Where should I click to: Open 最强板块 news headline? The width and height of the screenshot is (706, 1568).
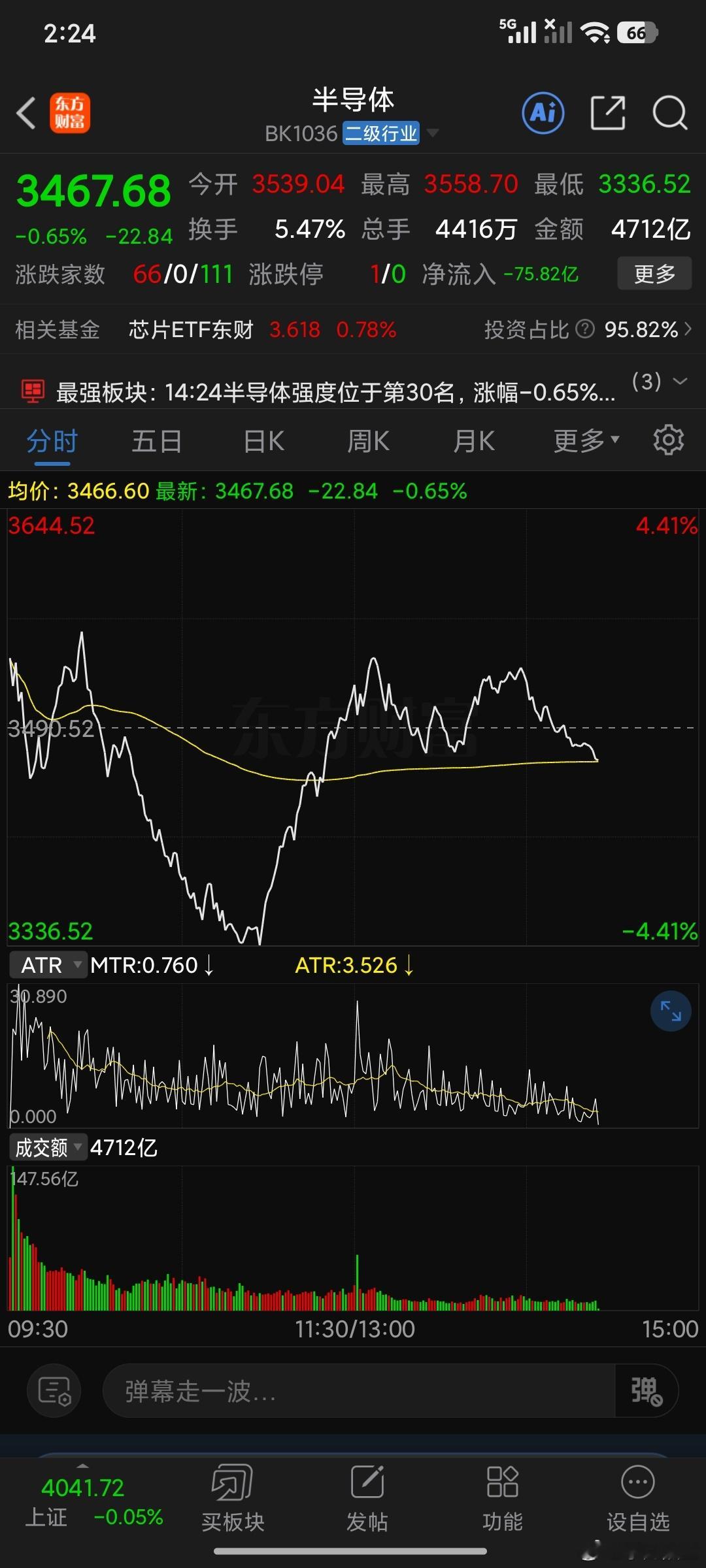click(x=336, y=392)
